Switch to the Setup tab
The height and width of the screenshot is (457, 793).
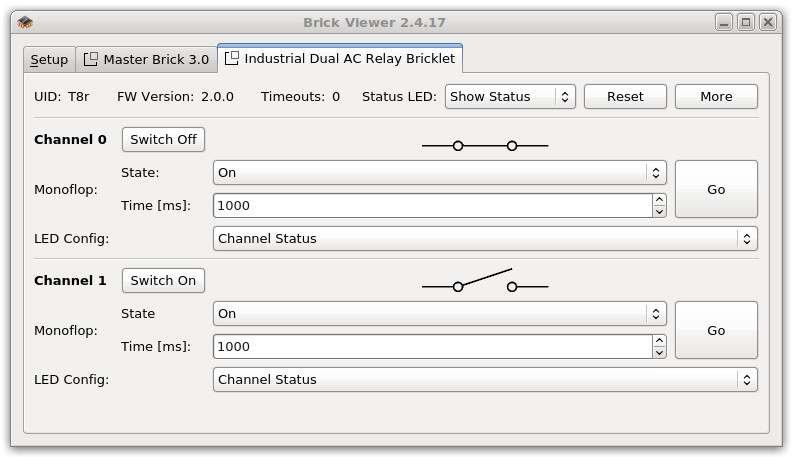(49, 60)
